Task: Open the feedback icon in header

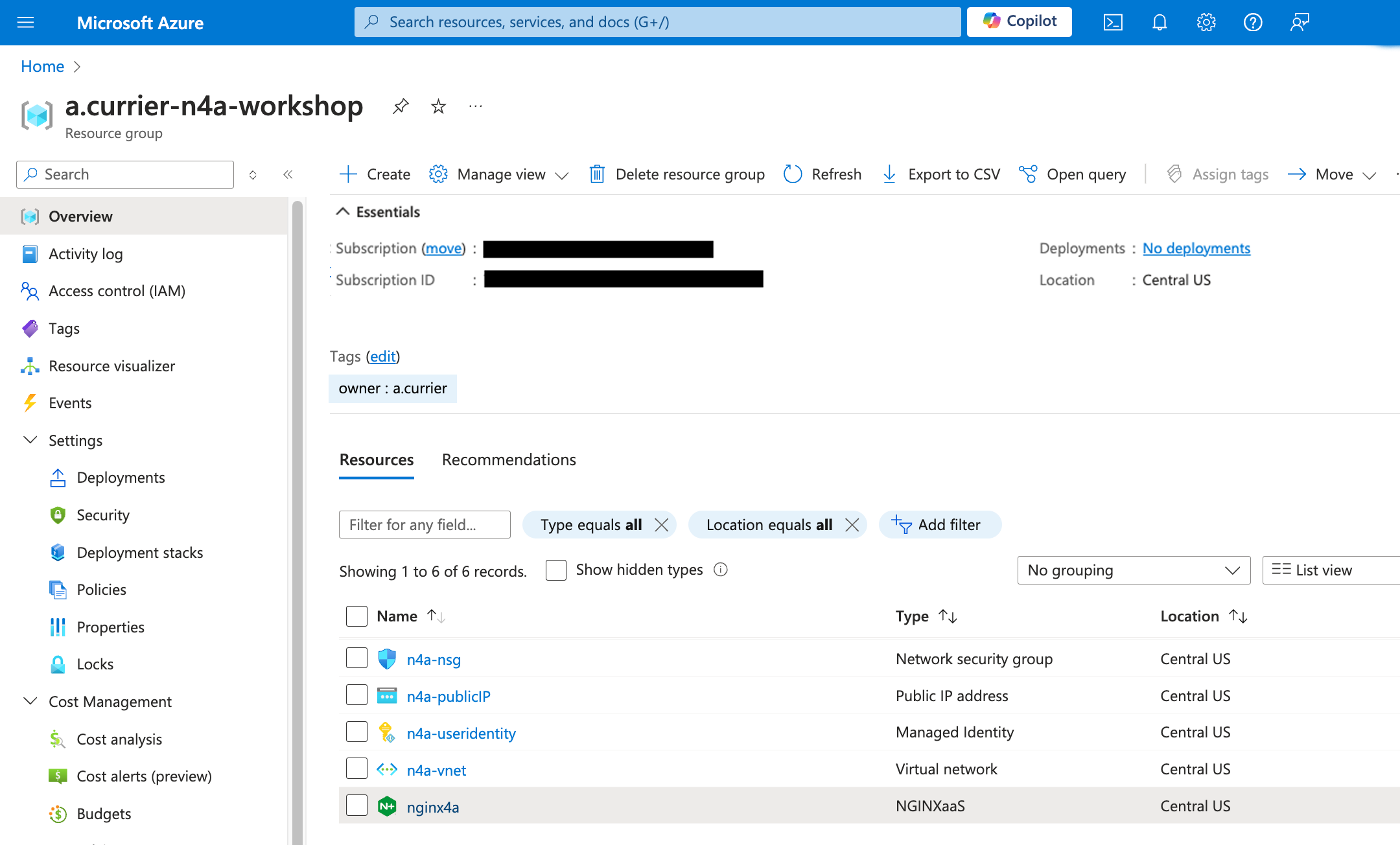Action: pyautogui.click(x=1300, y=23)
